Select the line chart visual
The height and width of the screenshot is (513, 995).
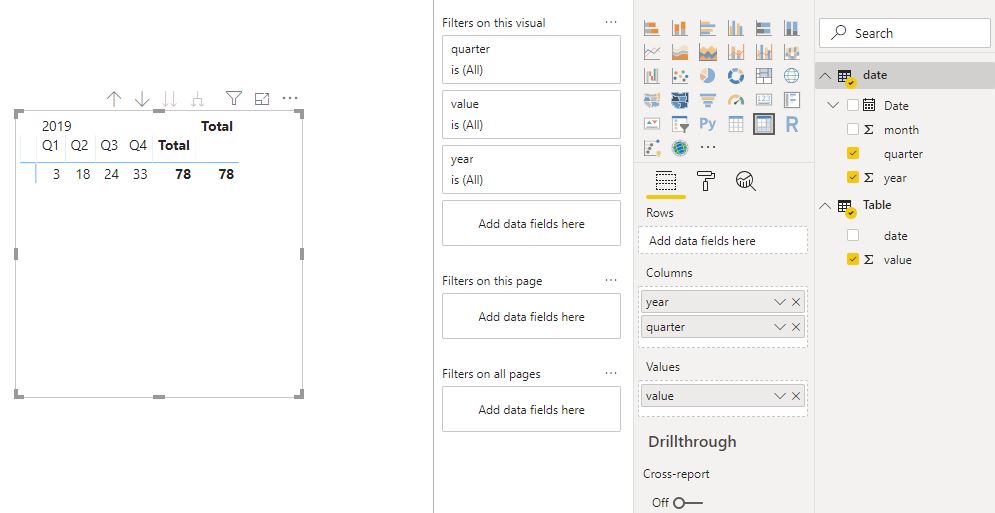[x=652, y=52]
